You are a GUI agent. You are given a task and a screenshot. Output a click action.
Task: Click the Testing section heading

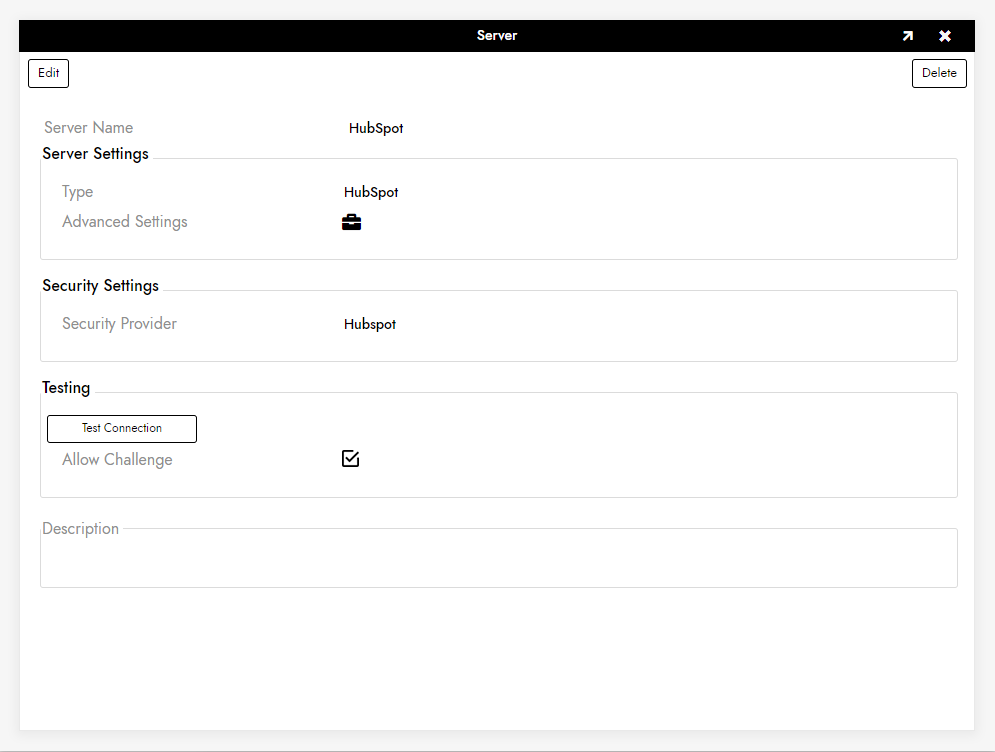66,388
